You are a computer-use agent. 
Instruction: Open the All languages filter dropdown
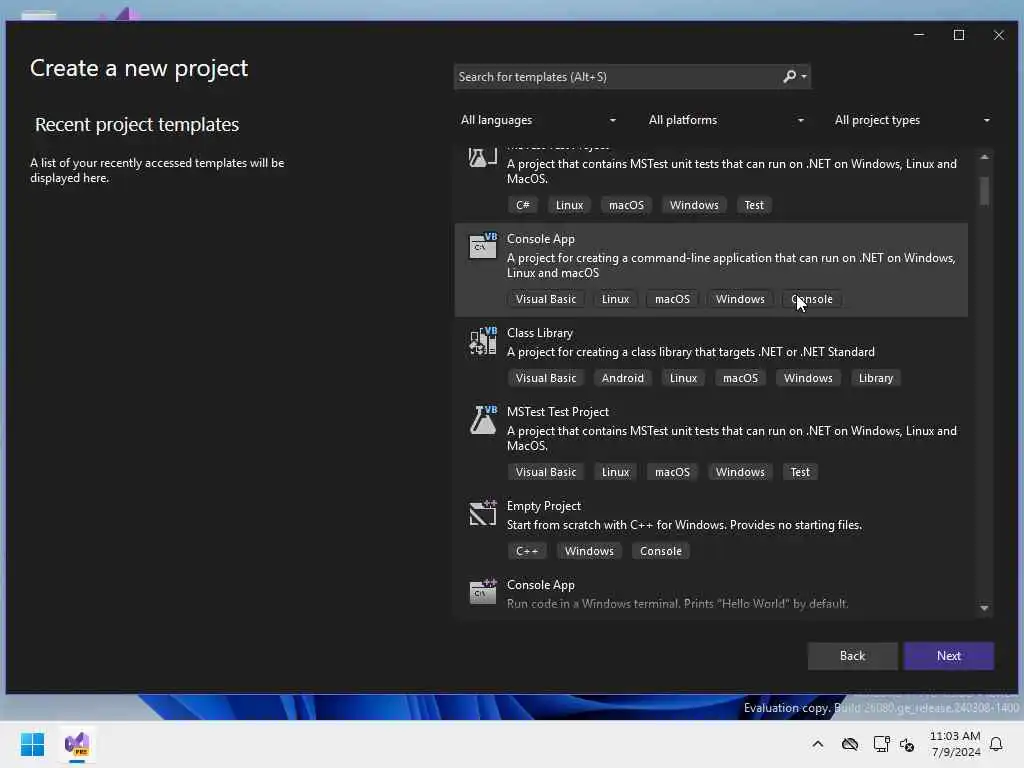[x=538, y=120]
